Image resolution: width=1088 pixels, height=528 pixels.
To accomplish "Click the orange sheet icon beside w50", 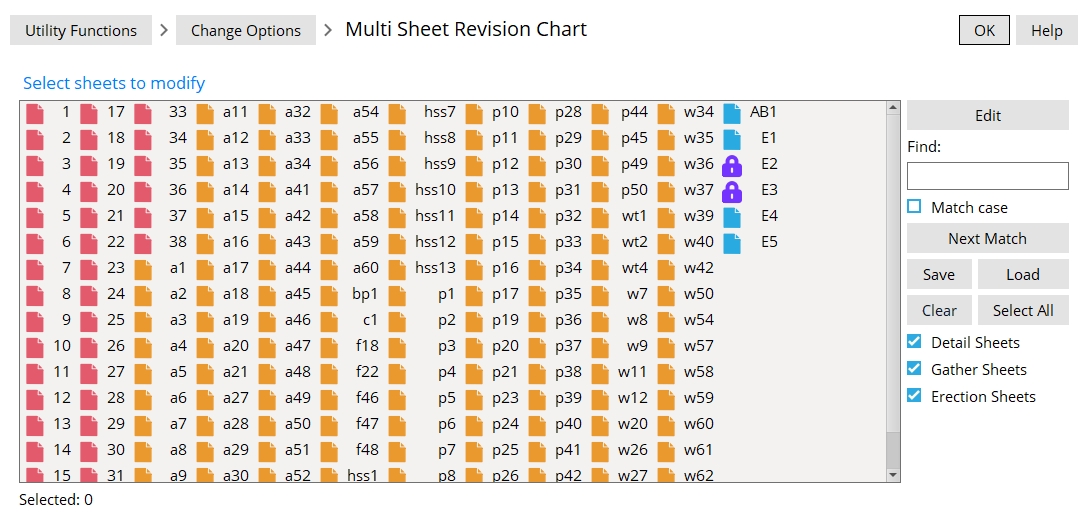I will point(666,294).
